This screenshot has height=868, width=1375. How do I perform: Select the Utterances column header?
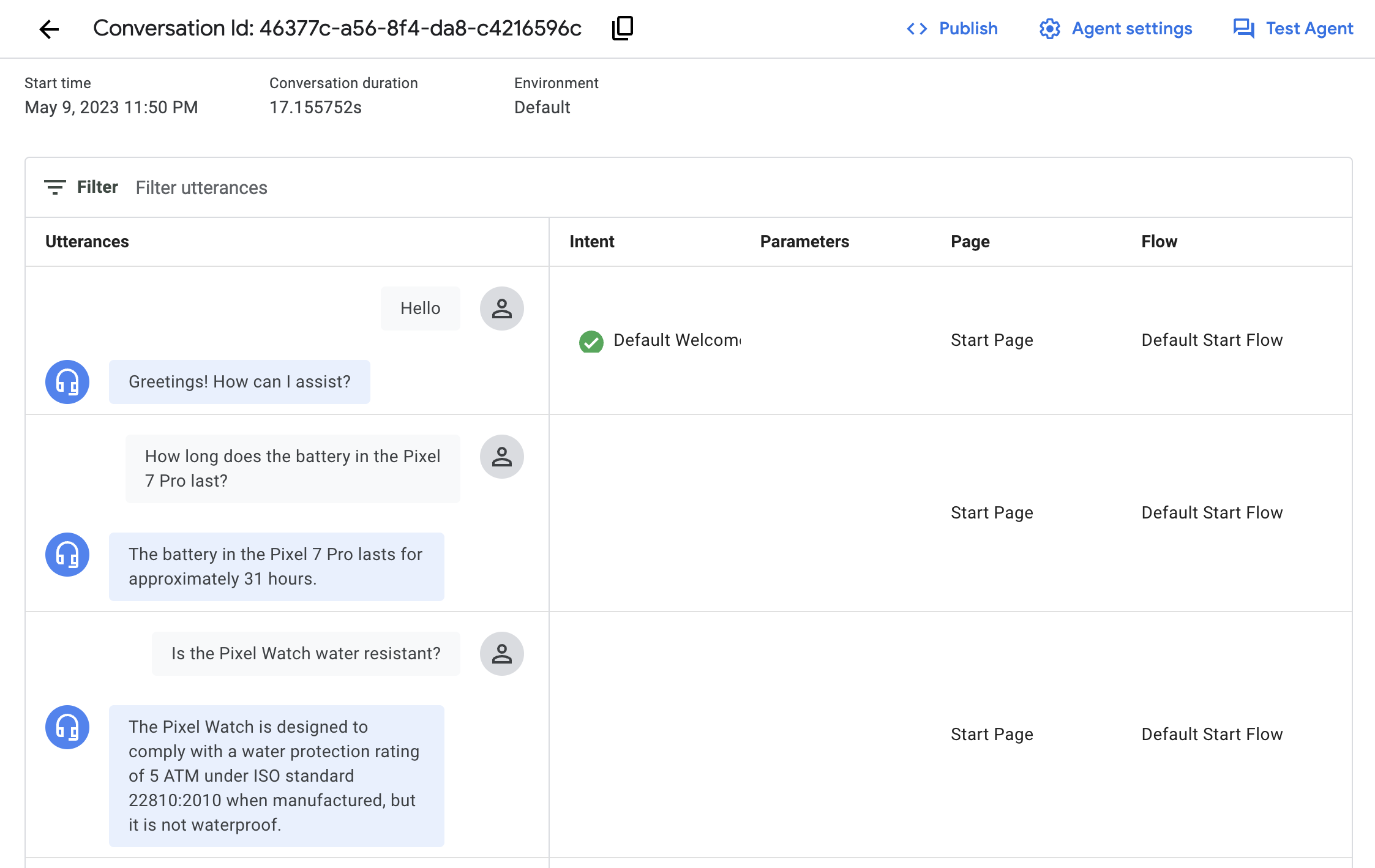87,241
